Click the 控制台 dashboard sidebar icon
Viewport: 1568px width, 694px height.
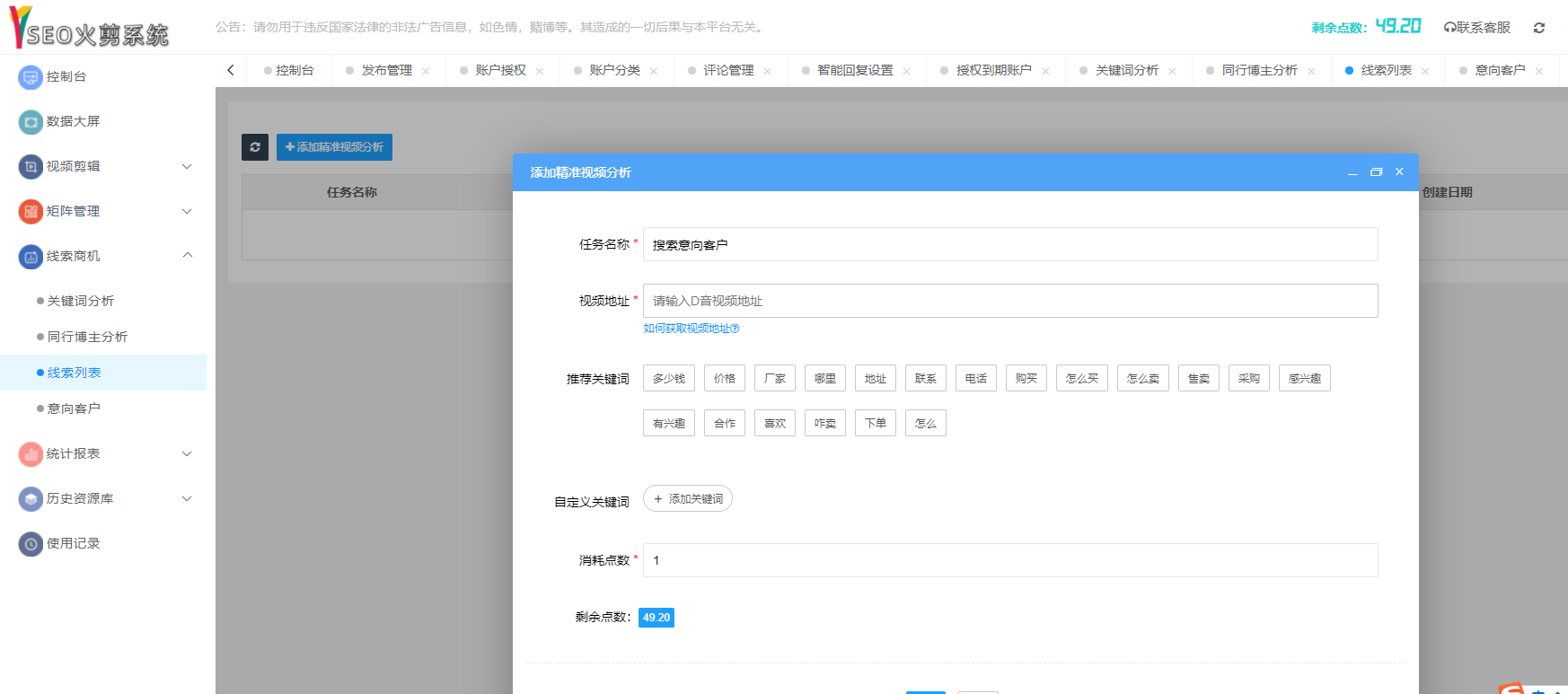[31, 77]
